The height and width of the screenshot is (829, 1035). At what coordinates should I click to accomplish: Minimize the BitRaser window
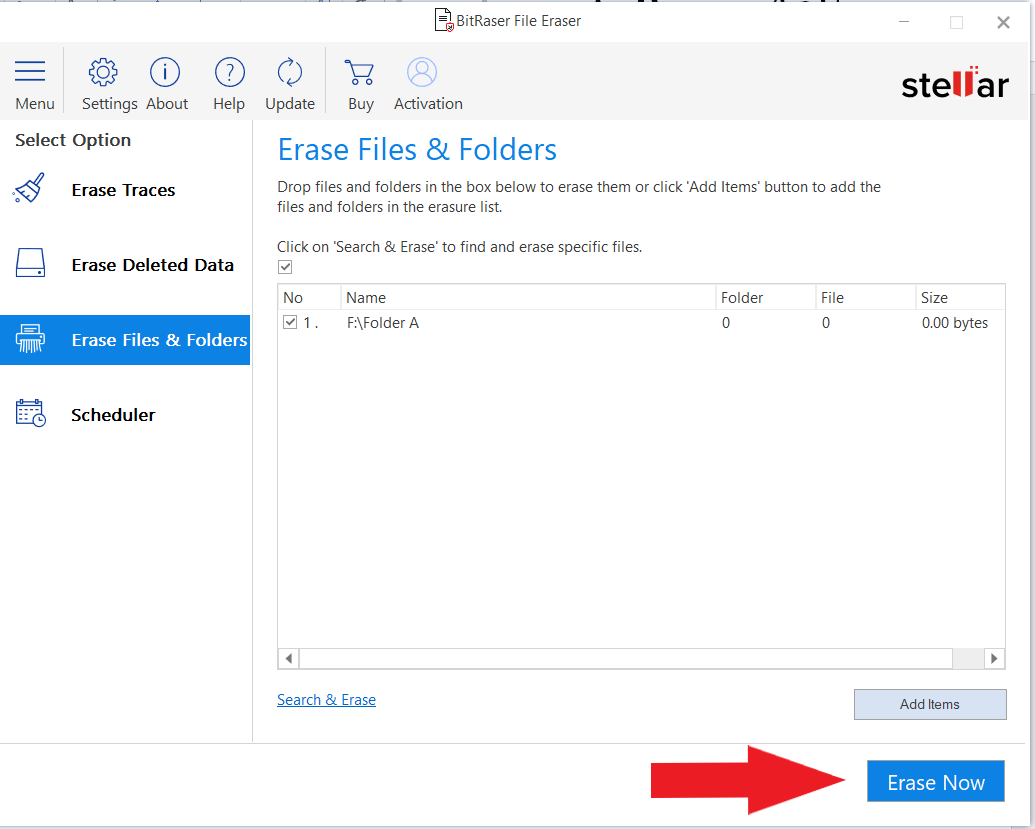click(x=904, y=22)
